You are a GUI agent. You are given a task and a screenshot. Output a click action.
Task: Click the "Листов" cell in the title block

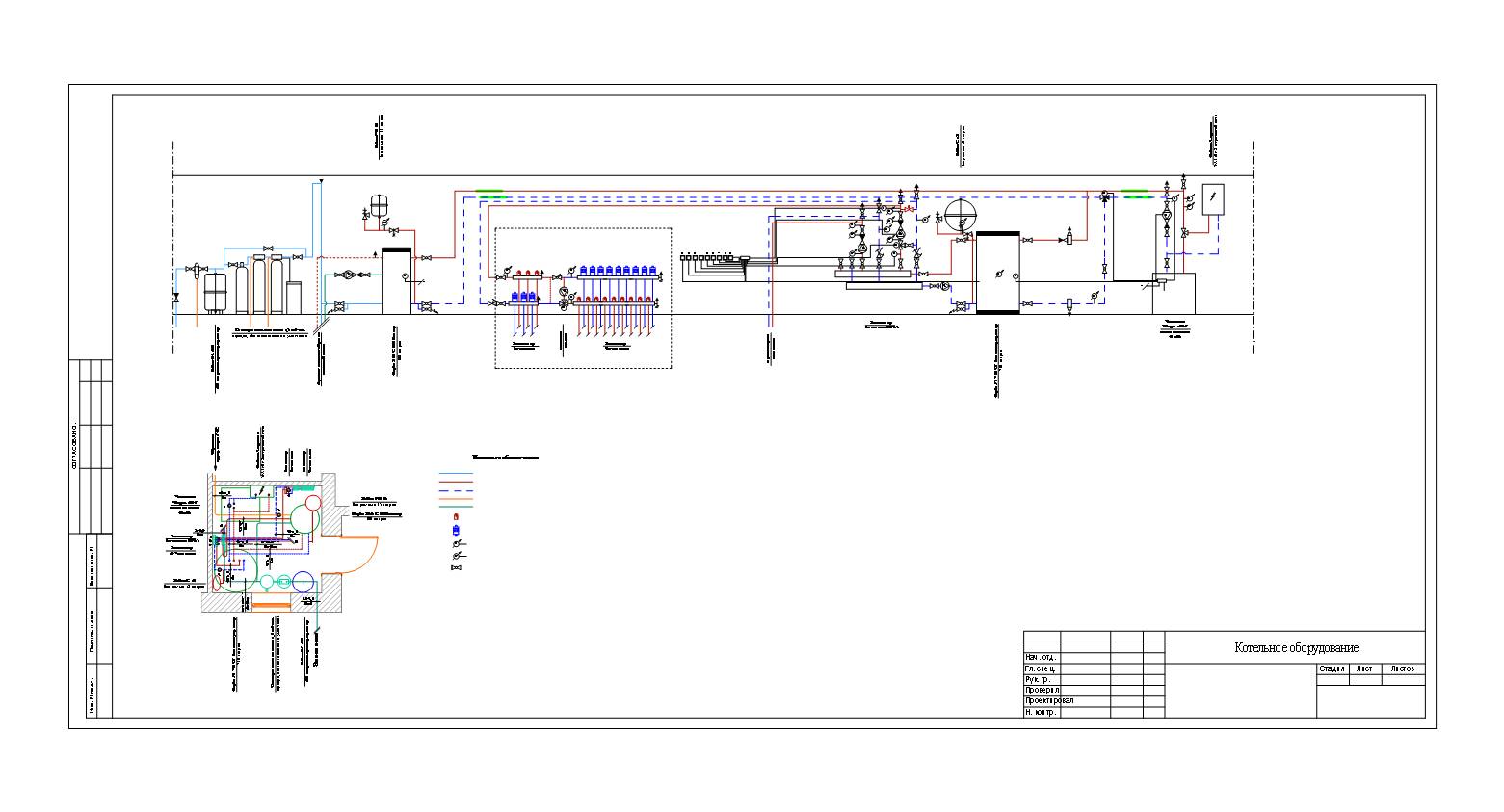[x=1403, y=668]
